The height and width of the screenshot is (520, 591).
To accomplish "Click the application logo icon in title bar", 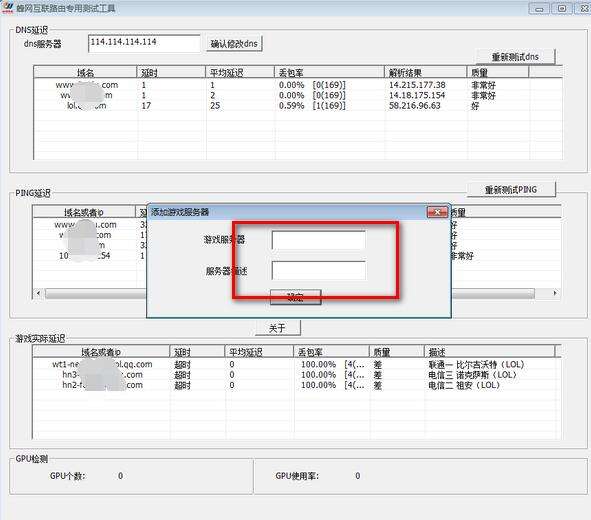I will (7, 7).
